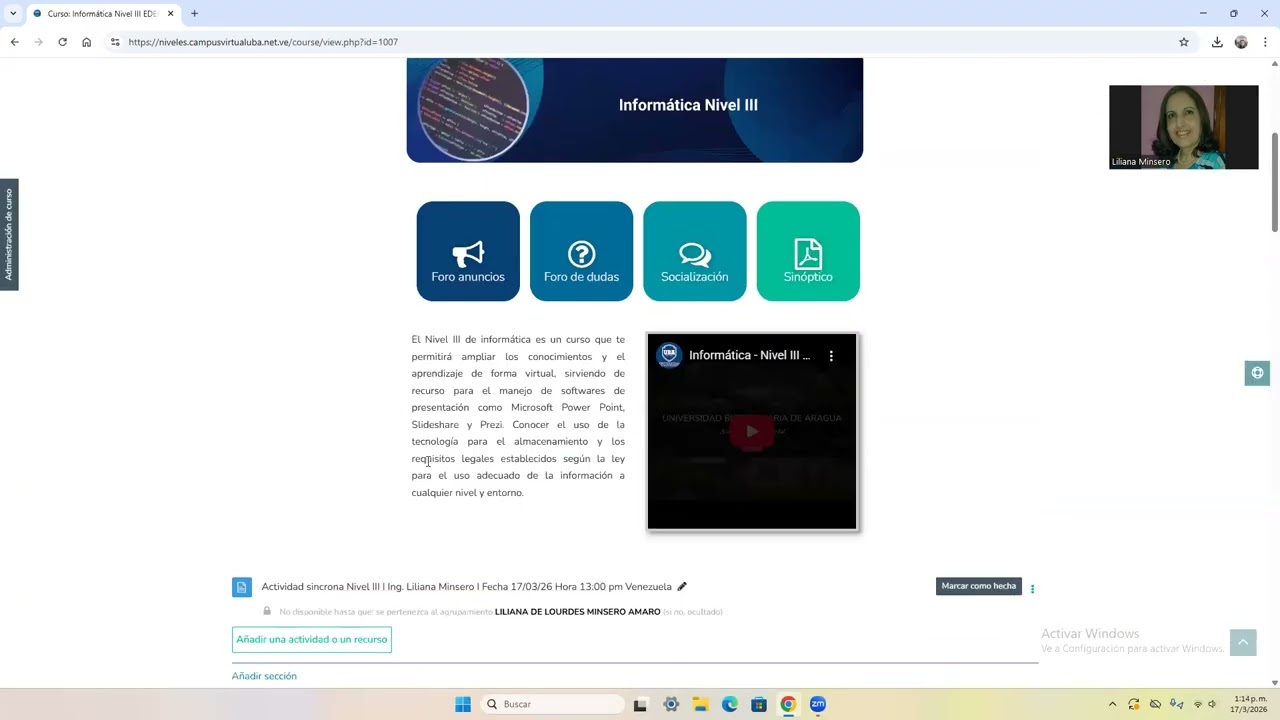Image resolution: width=1280 pixels, height=720 pixels.
Task: Click the sync update tray icon
Action: pos(1134,704)
